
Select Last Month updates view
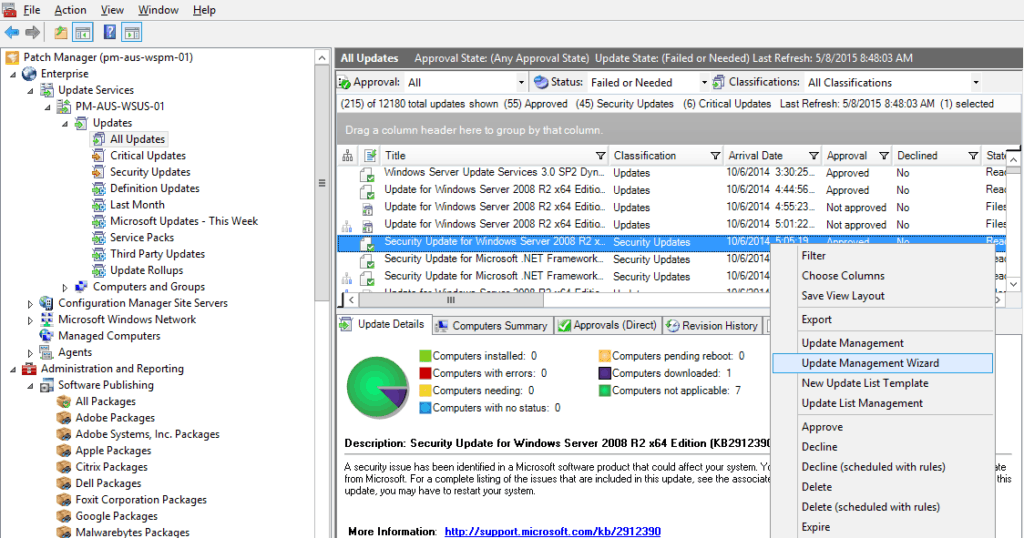coord(137,204)
